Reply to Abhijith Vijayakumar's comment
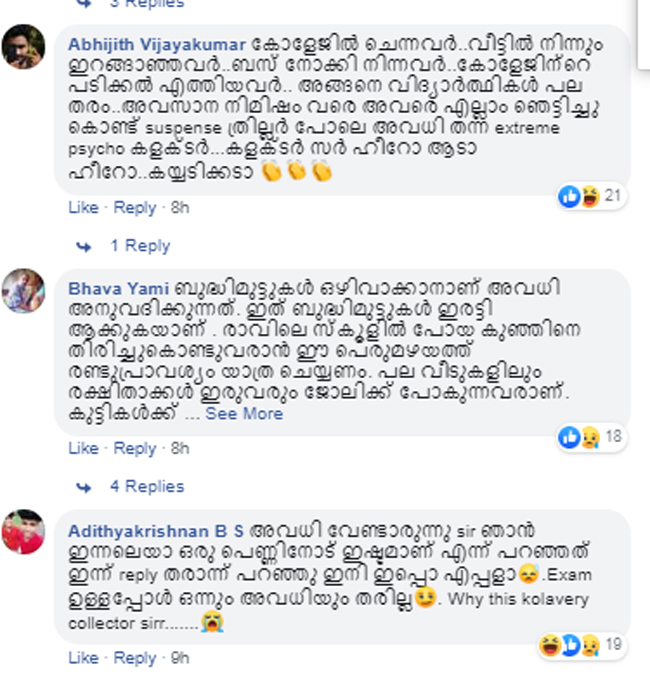The height and width of the screenshot is (678, 650). click(x=134, y=208)
